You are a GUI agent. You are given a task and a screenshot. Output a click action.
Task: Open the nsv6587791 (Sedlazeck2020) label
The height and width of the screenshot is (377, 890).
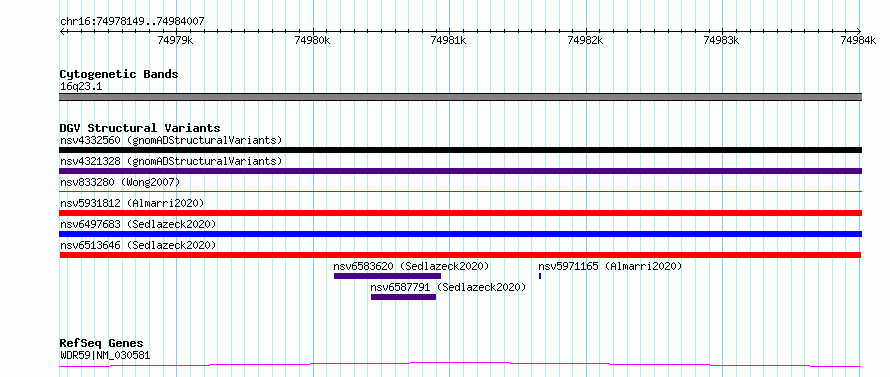click(448, 287)
